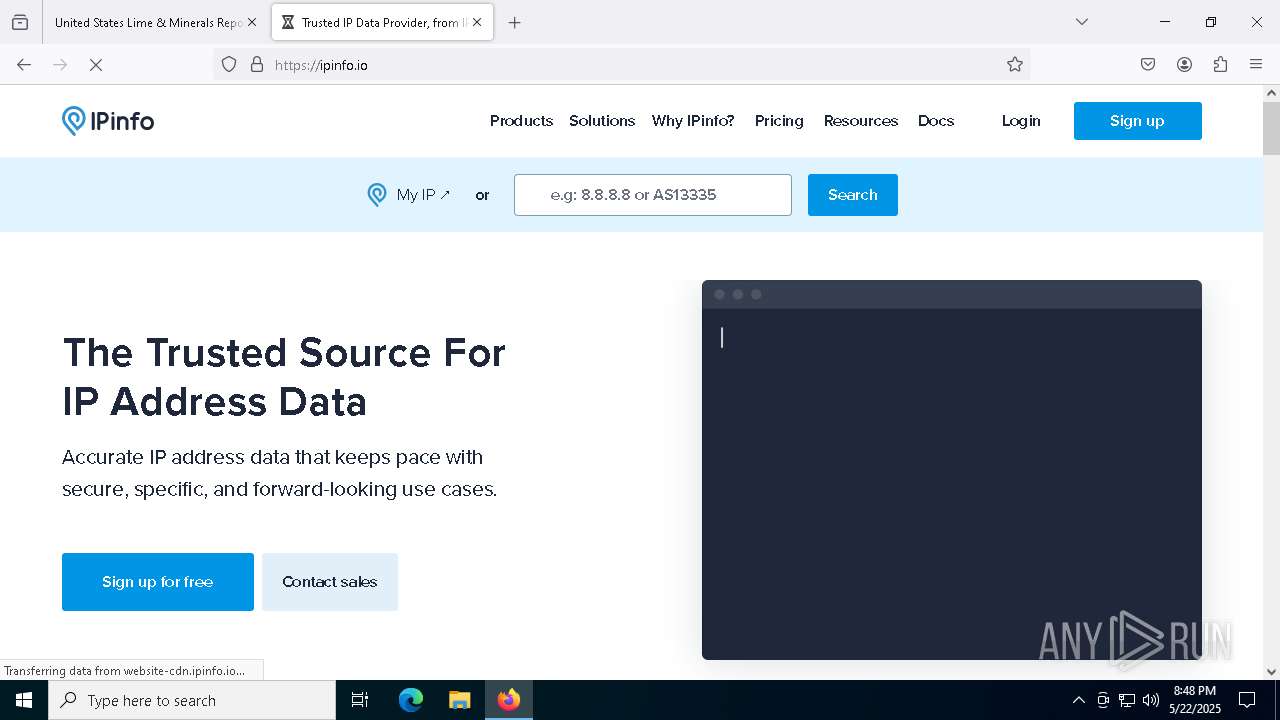Show hidden system tray icons
This screenshot has width=1280, height=720.
(1078, 700)
